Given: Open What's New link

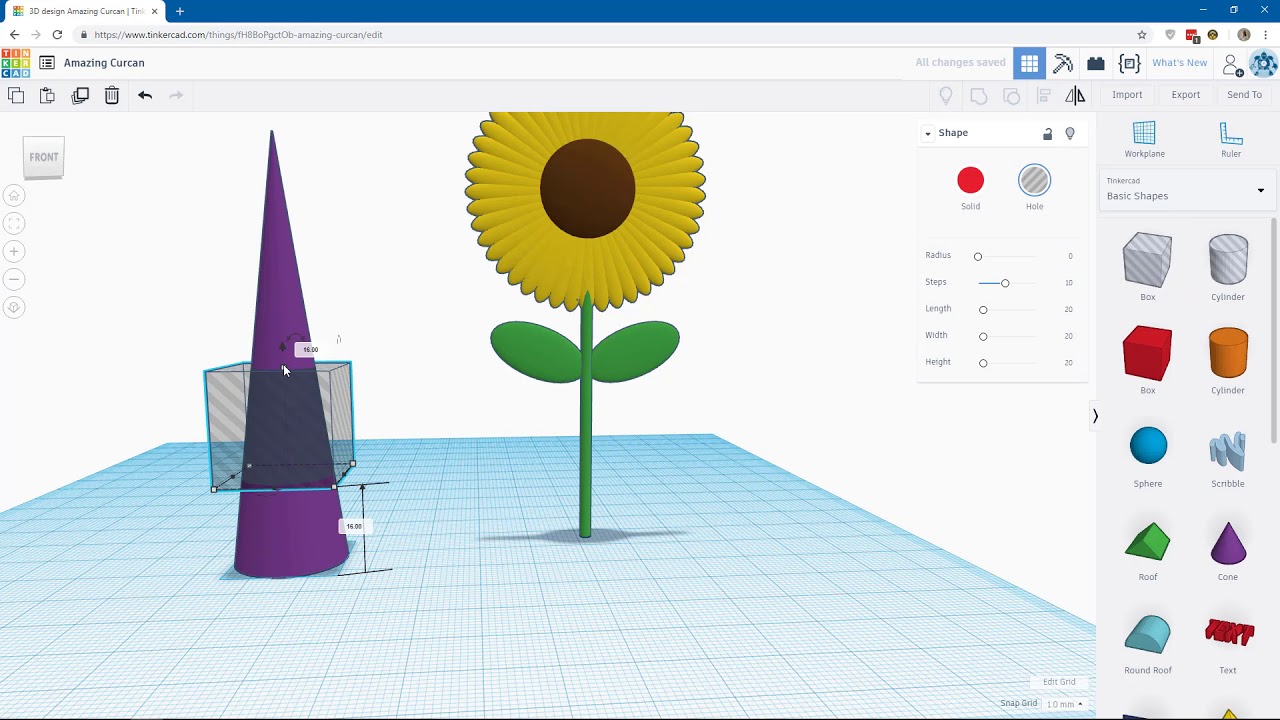Looking at the screenshot, I should [1180, 63].
